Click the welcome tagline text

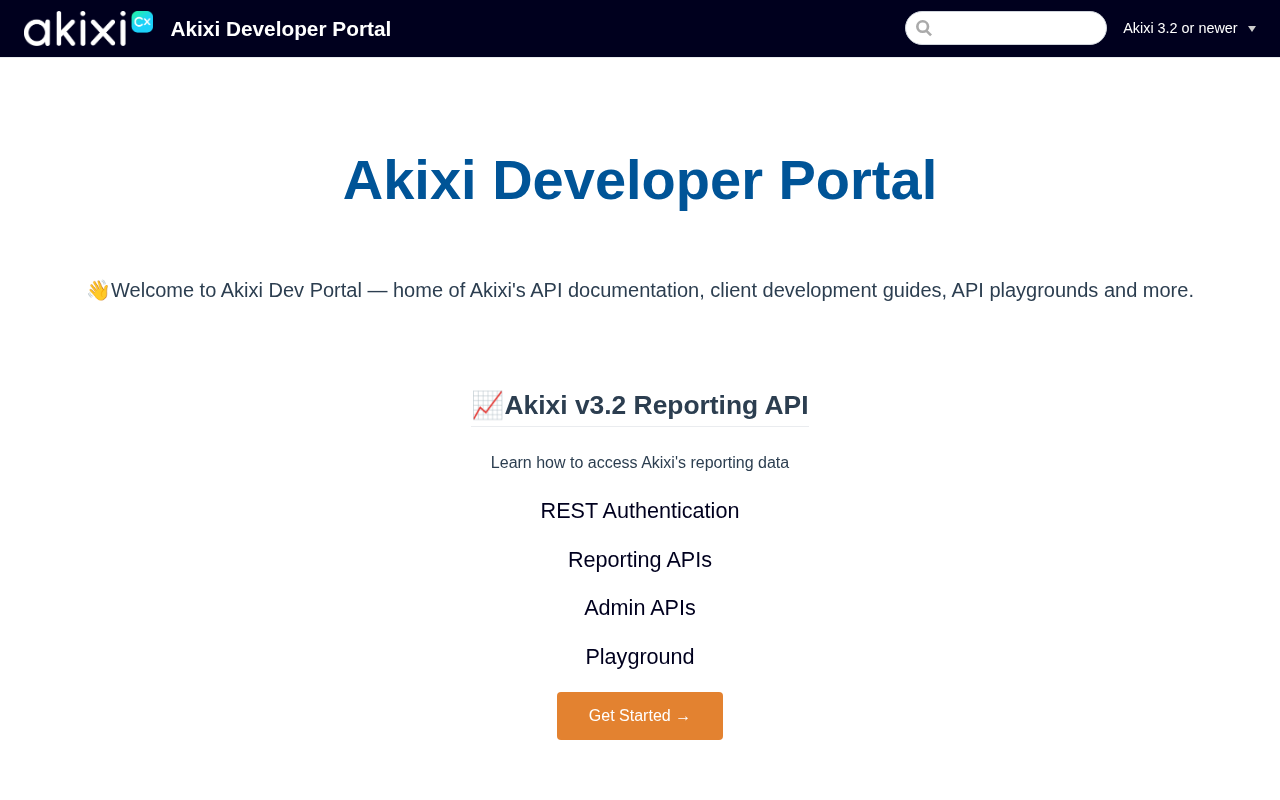(640, 290)
